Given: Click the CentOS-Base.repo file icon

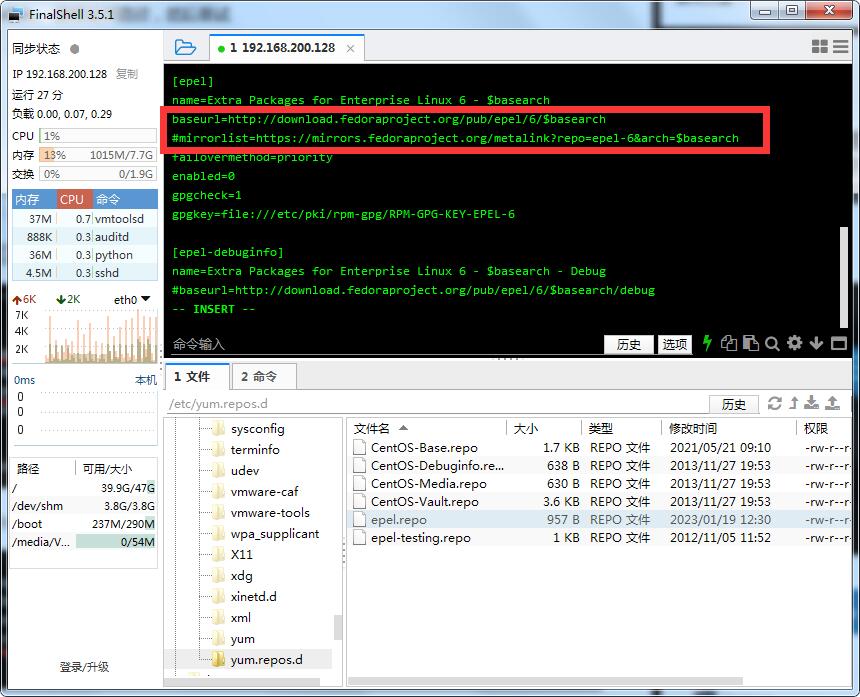Looking at the screenshot, I should (x=359, y=447).
